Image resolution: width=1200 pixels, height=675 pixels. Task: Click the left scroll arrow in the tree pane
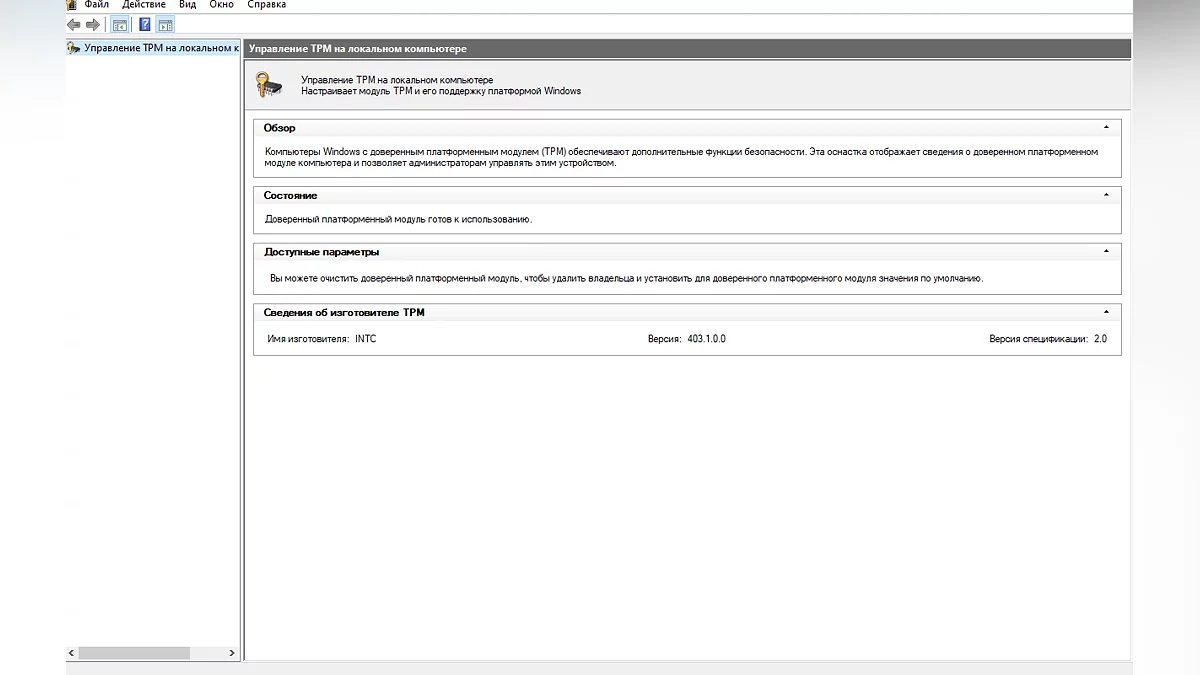point(71,653)
